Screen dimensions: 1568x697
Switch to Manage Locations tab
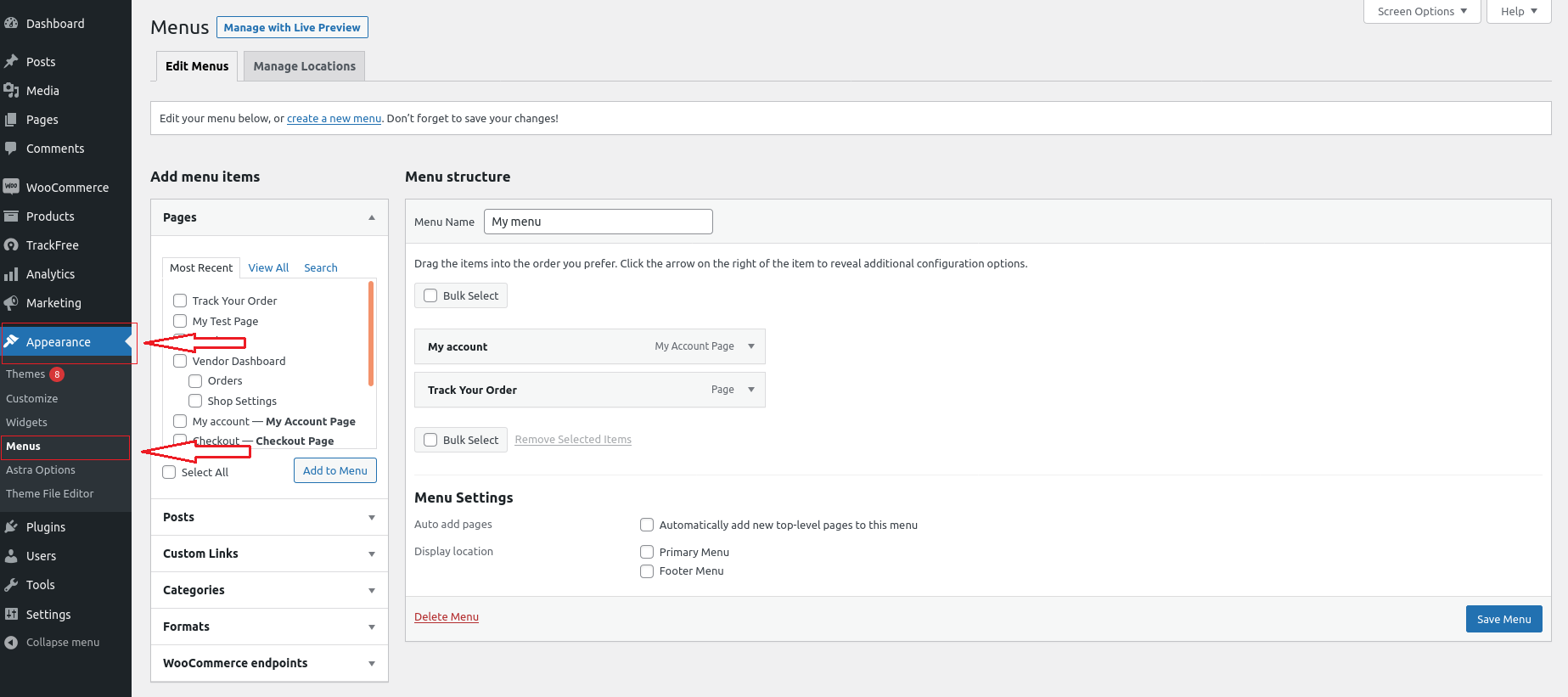click(x=304, y=66)
